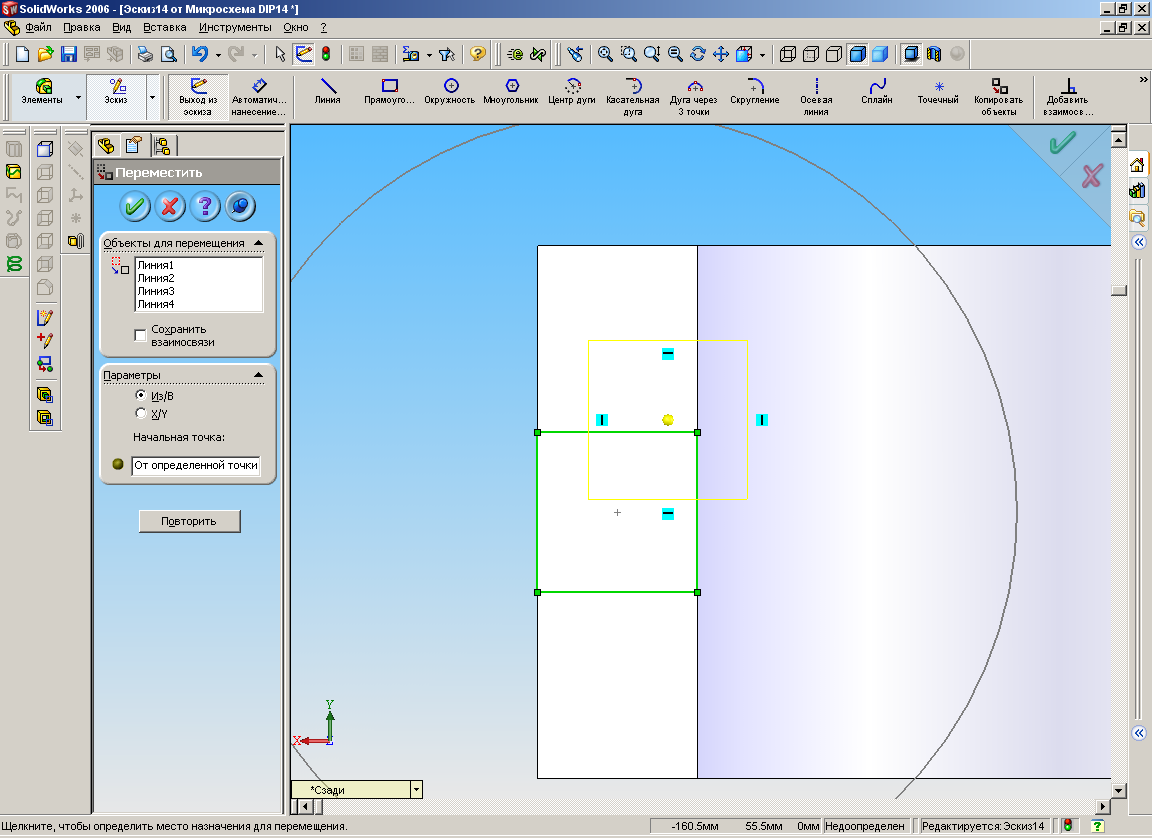Click the viewport scroll down arrow

click(x=1119, y=791)
